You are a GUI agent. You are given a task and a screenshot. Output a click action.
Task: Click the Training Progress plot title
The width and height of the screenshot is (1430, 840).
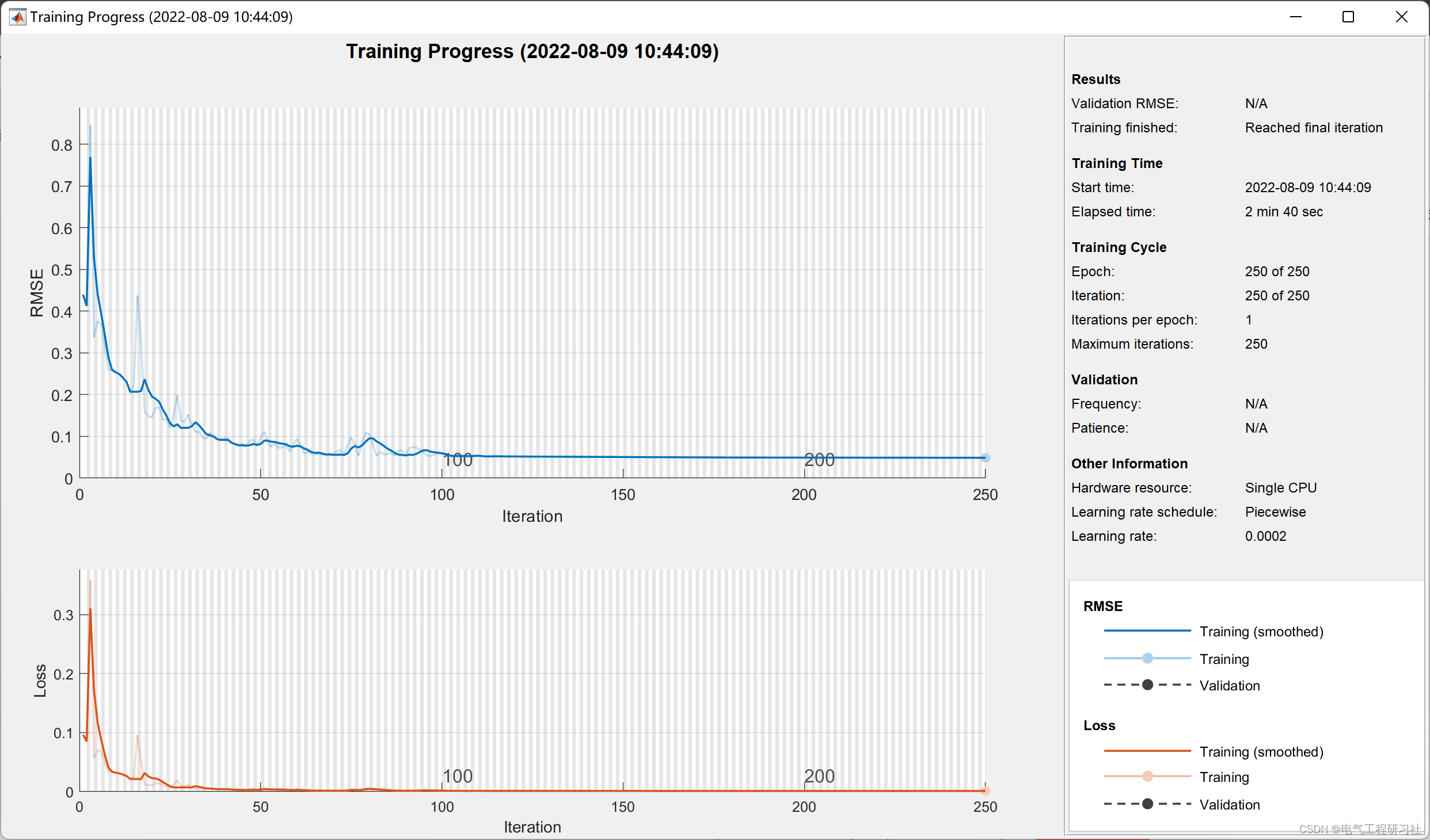click(532, 51)
